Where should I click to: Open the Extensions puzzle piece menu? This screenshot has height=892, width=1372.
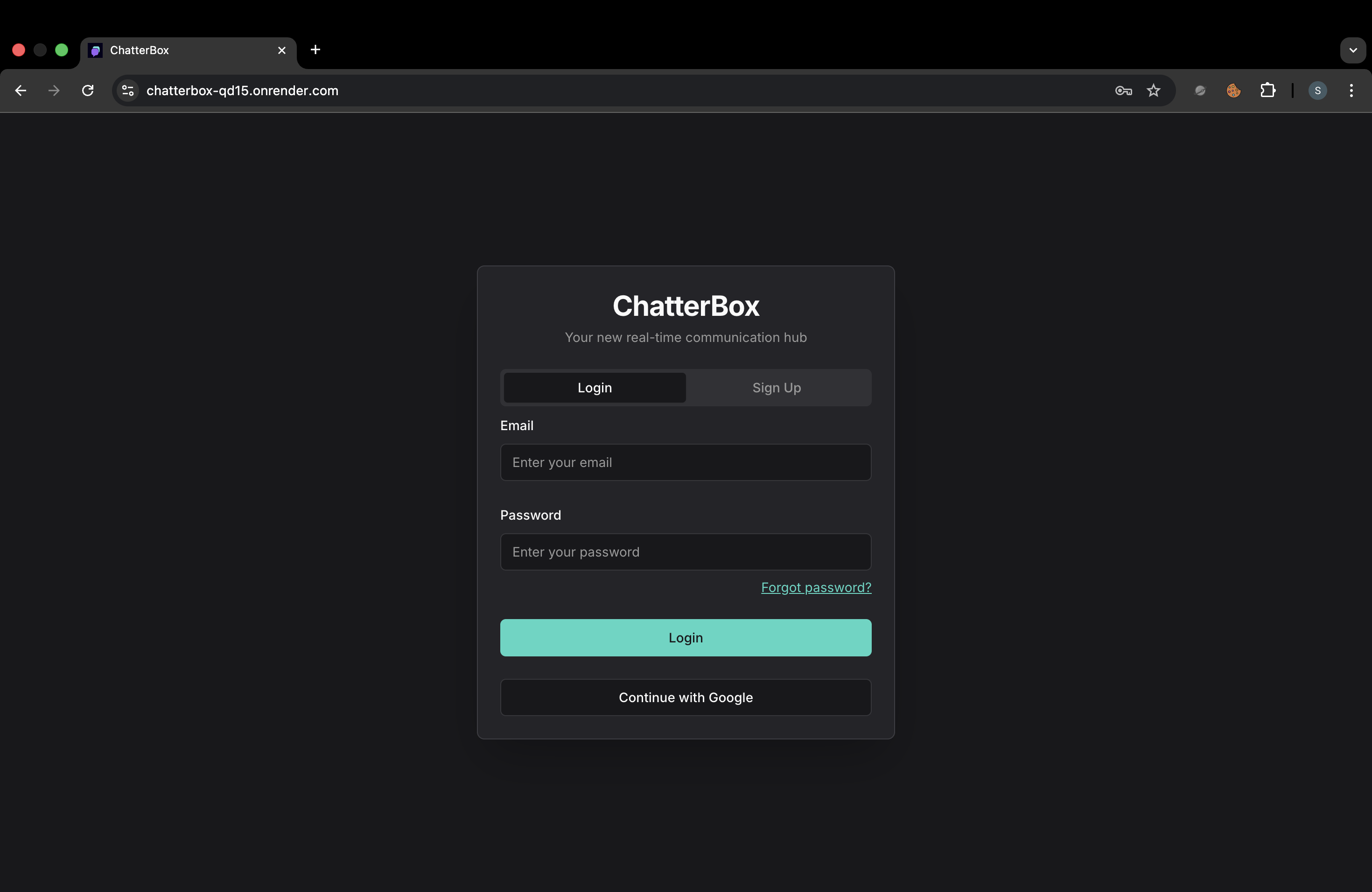pyautogui.click(x=1267, y=91)
